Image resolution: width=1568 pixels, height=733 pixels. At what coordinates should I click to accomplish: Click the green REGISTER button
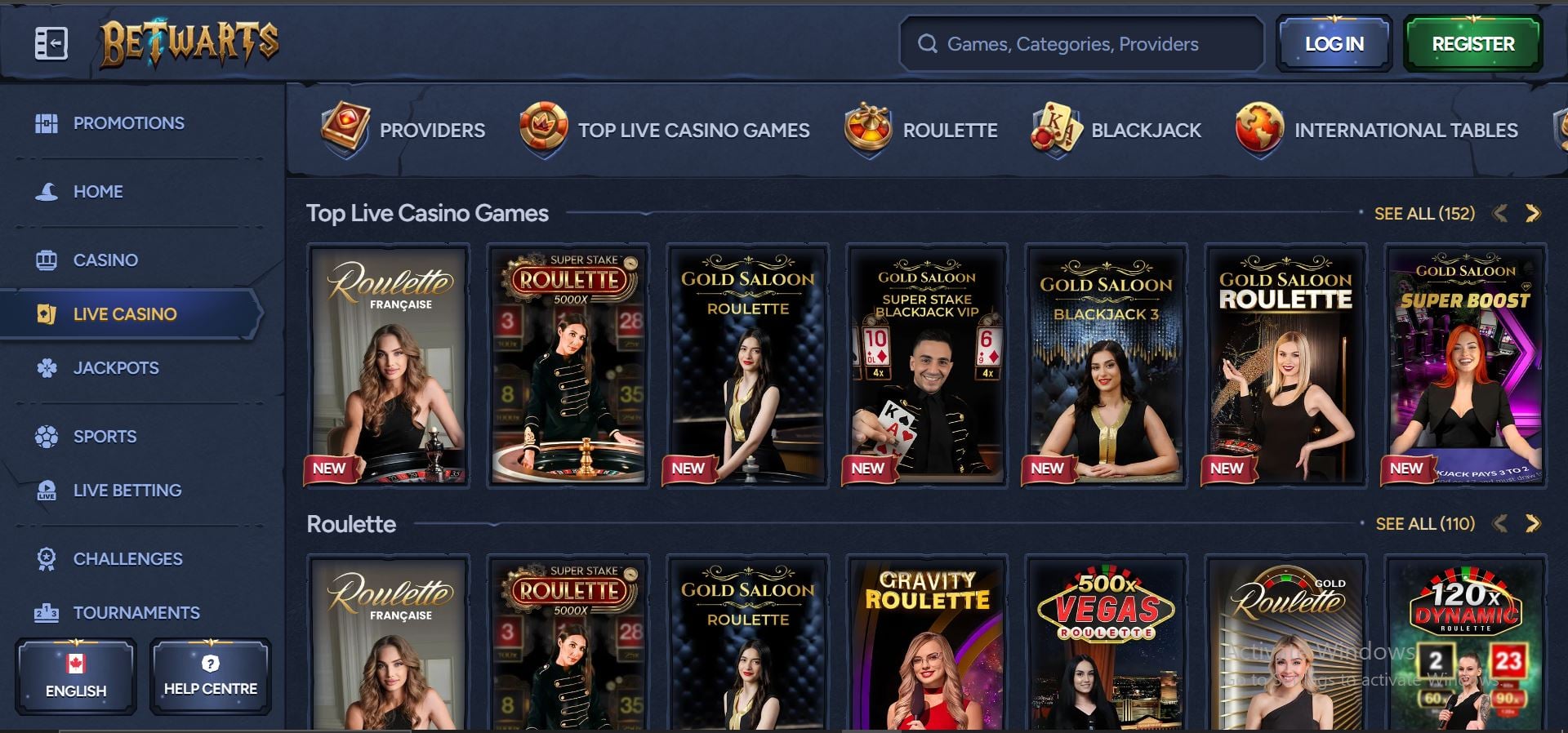(1473, 44)
